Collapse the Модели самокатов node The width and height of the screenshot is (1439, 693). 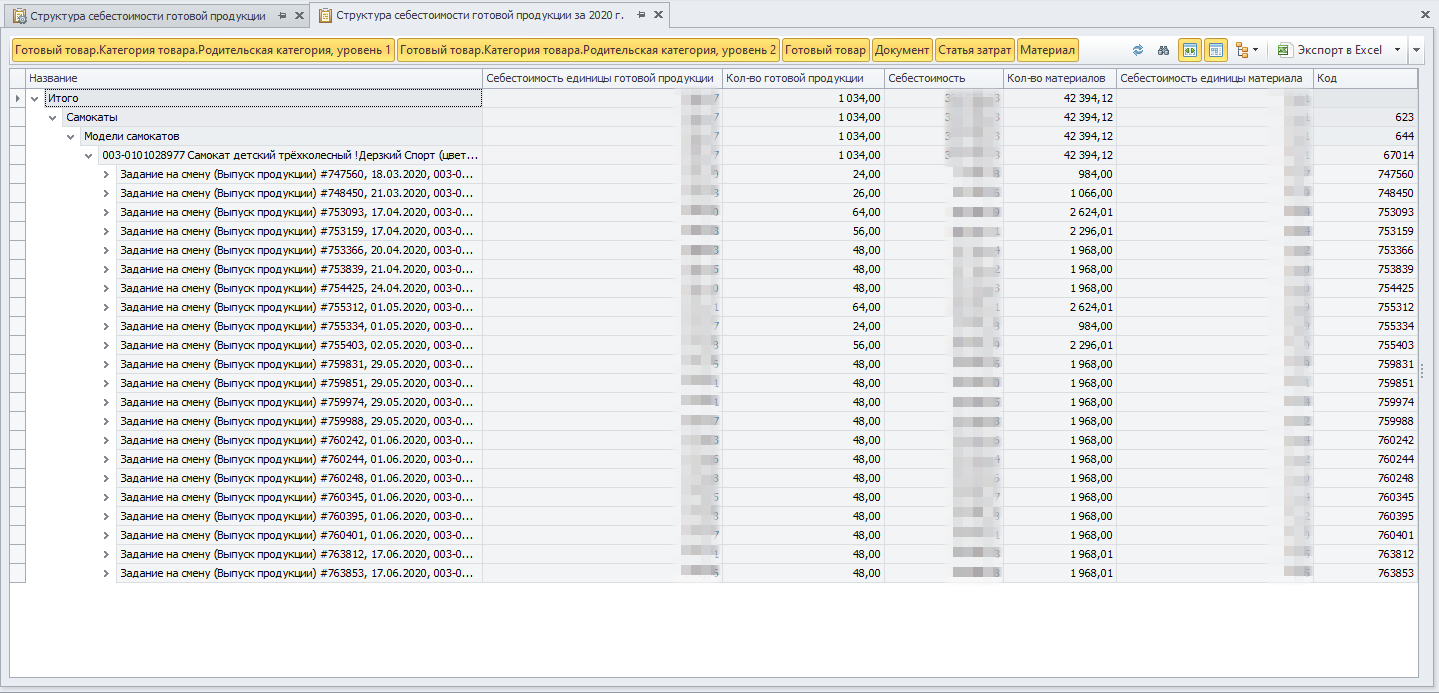coord(71,137)
